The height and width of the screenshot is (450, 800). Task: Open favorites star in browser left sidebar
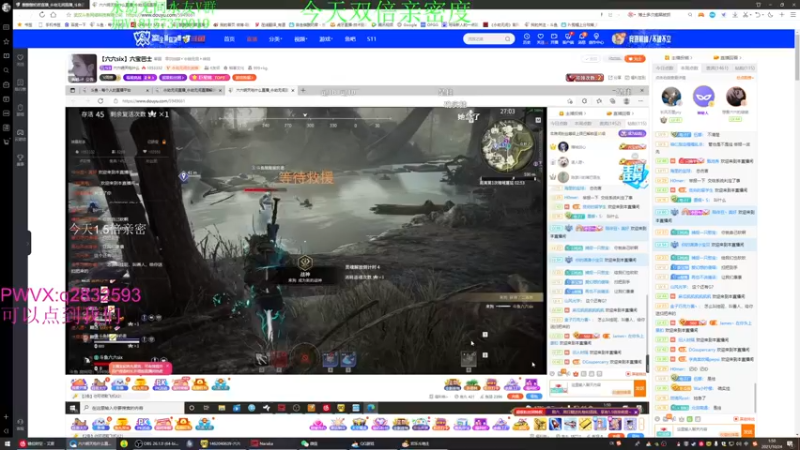coord(6,41)
